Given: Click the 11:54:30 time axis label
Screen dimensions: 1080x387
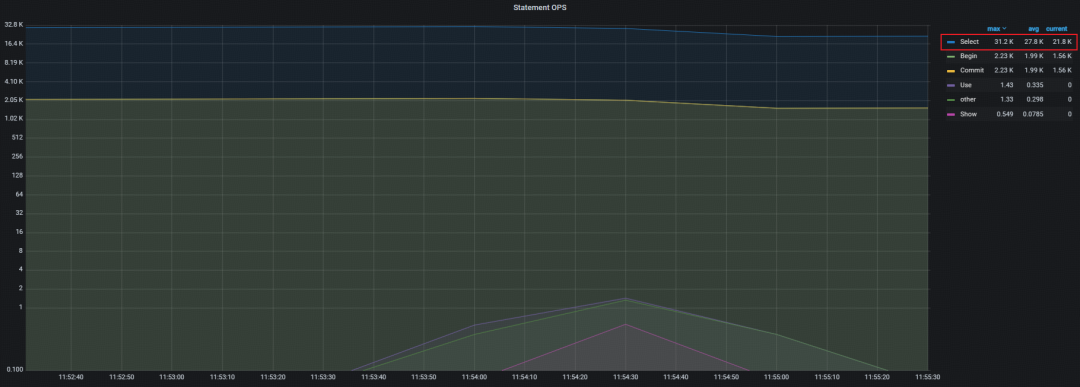Looking at the screenshot, I should click(x=625, y=377).
